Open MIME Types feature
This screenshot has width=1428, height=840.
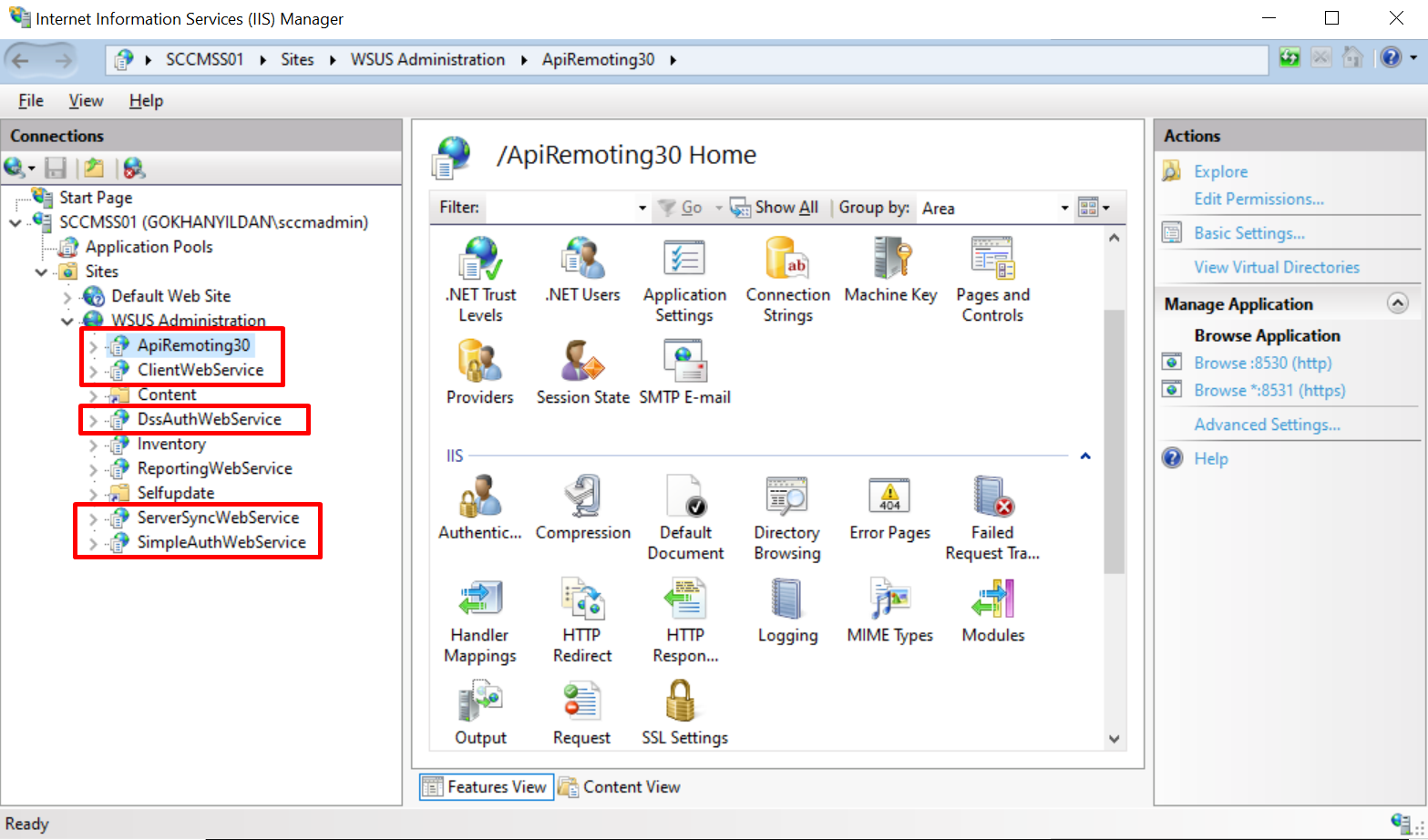click(x=890, y=610)
